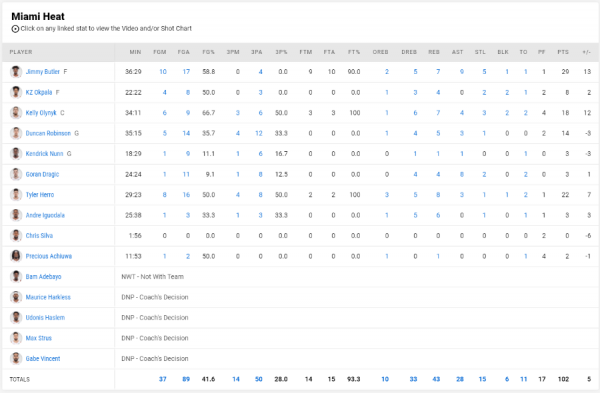The width and height of the screenshot is (600, 393).
Task: Click Kelly Olynyk's headshot icon
Action: pos(16,113)
